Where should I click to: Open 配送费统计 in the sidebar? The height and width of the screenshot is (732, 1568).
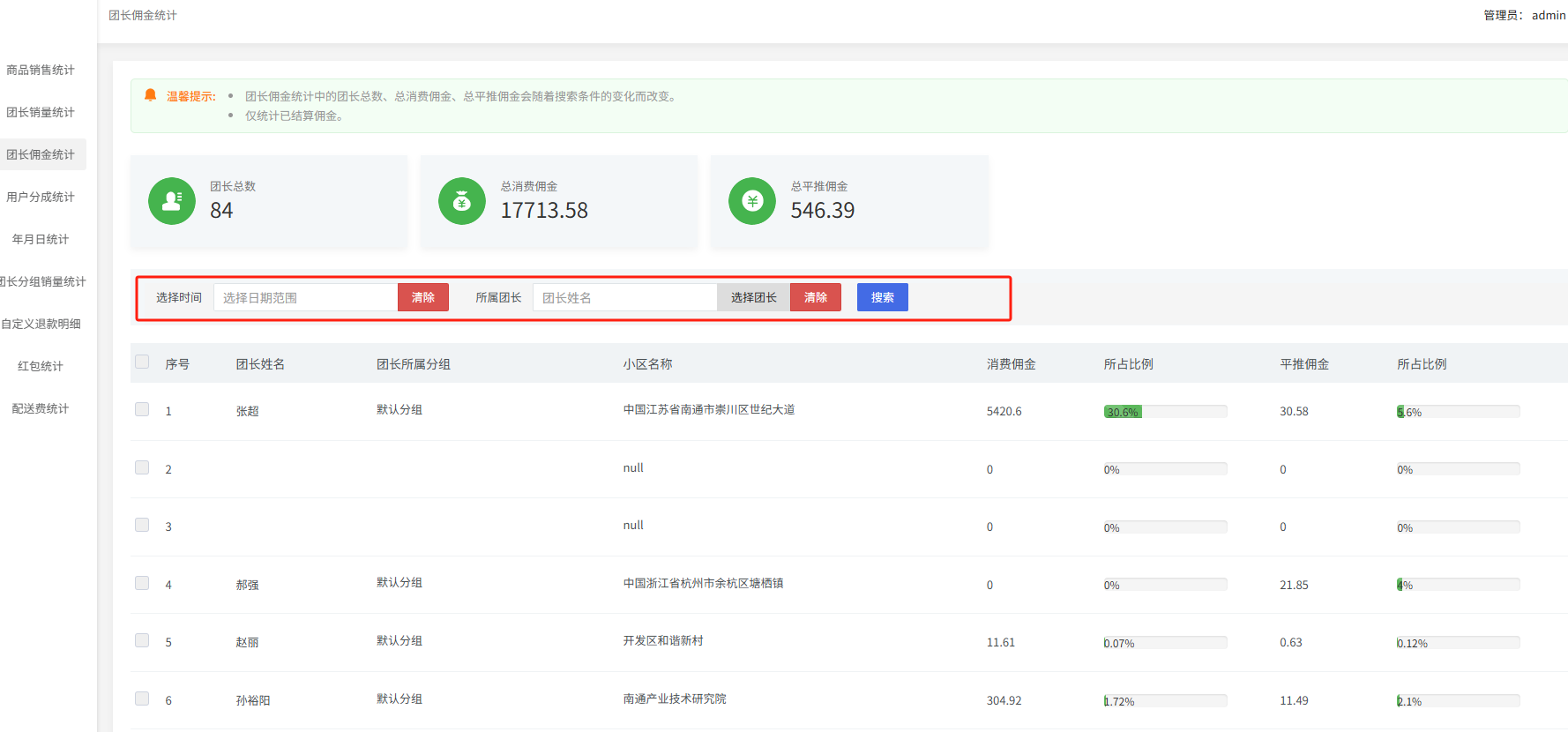(41, 408)
